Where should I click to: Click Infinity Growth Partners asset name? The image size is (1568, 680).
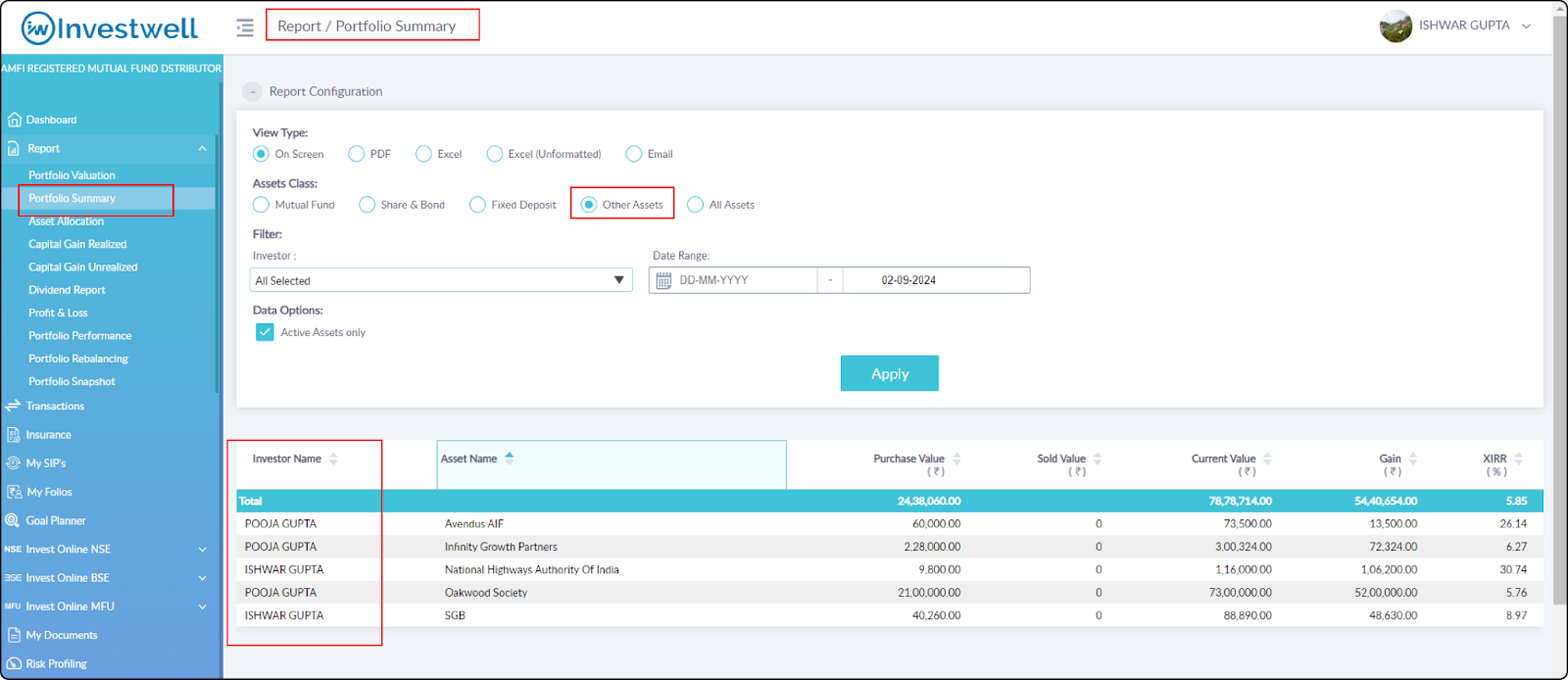[x=501, y=547]
